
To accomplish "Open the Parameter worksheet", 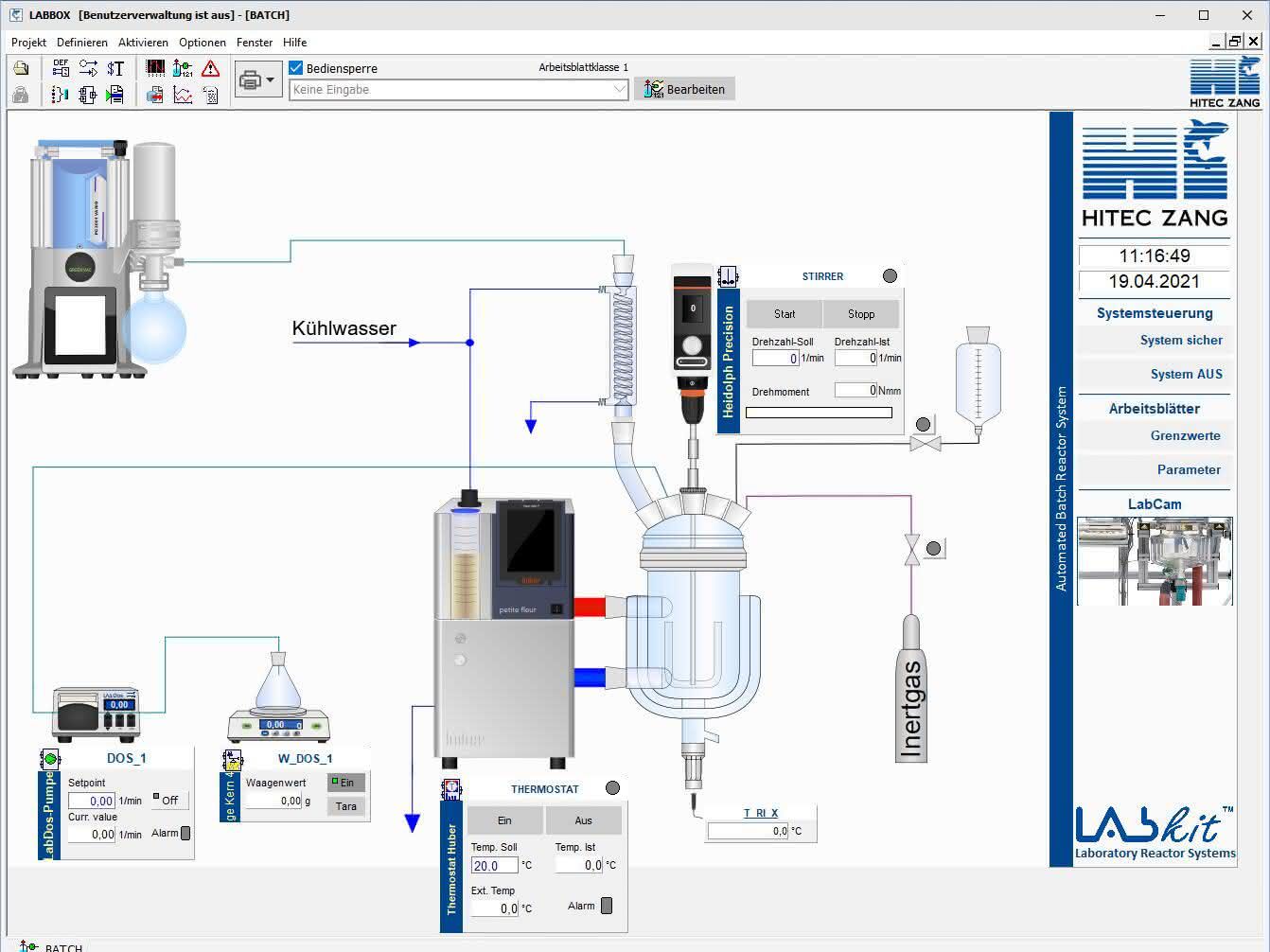I will click(x=1155, y=470).
